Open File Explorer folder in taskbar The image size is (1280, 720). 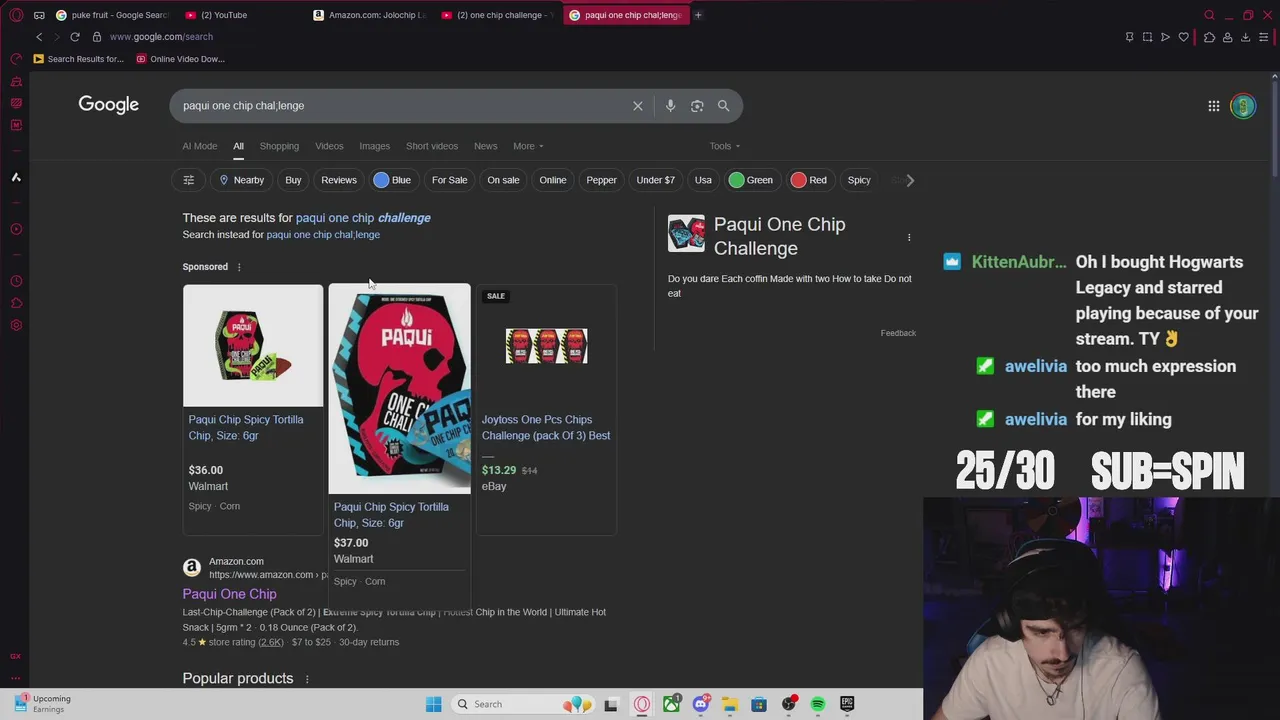[730, 704]
